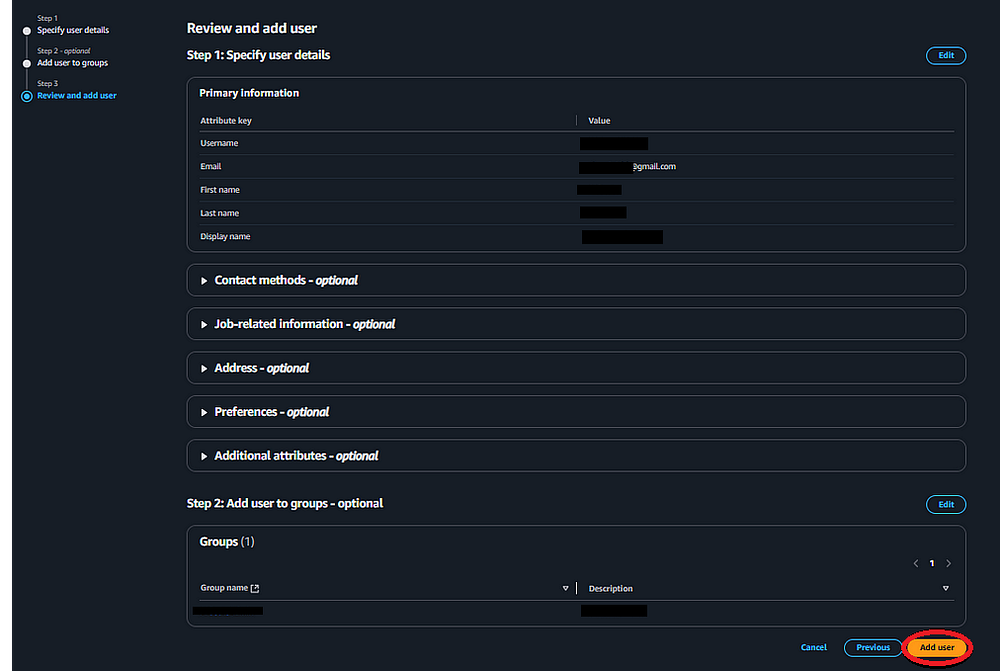Click the Step 2 circle indicator

[27, 63]
